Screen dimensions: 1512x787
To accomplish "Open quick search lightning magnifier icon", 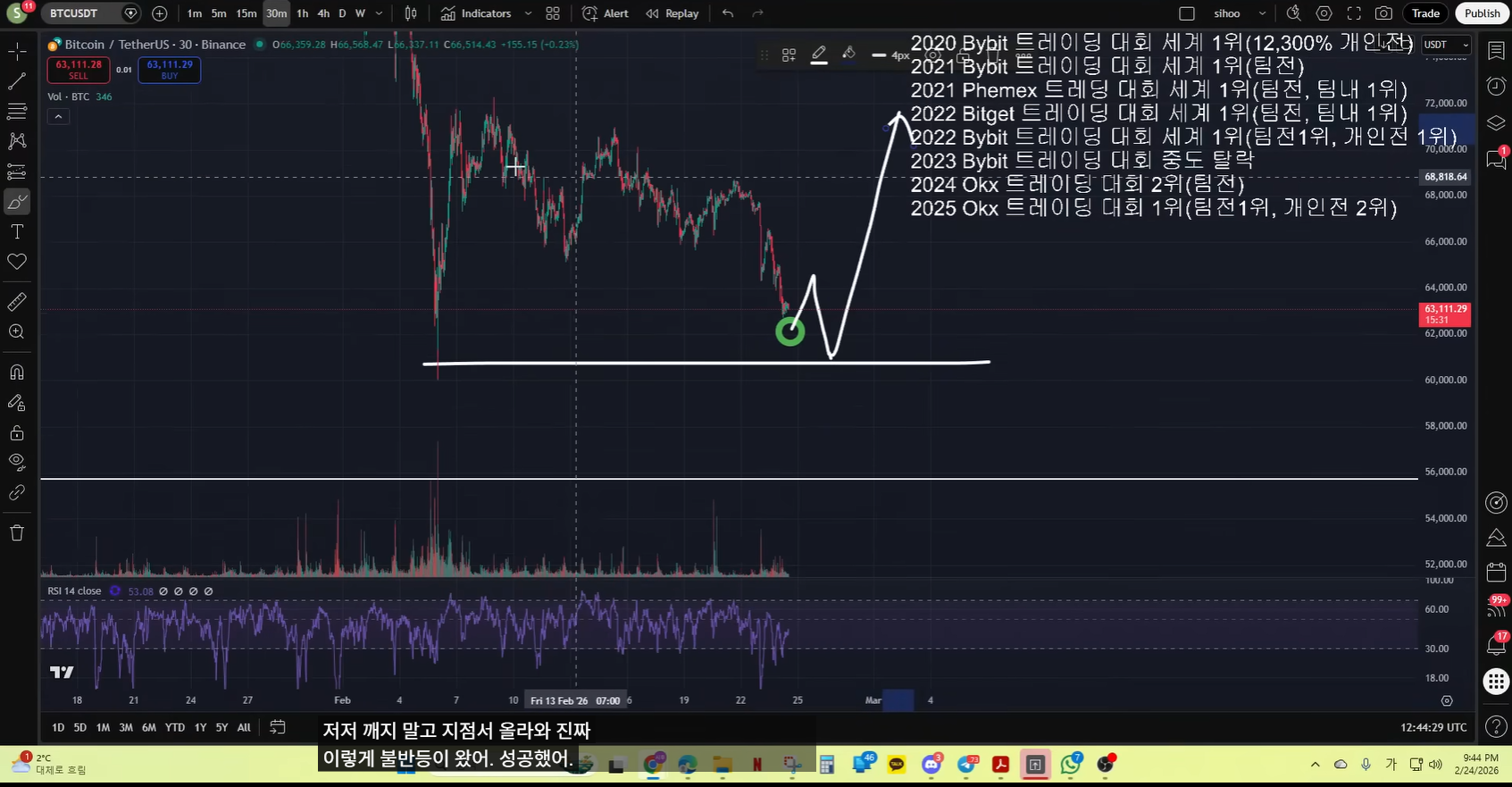I will (x=1293, y=13).
